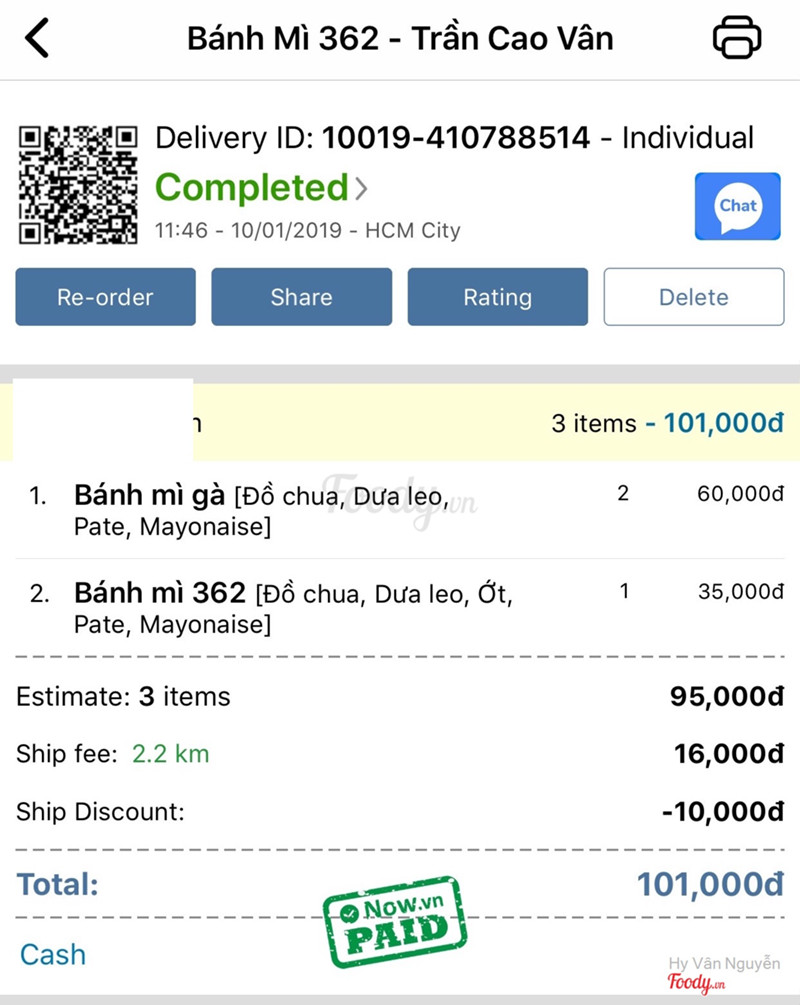Screen dimensions: 800x1005
Task: Tap the 3 items - 101,000đ summary header
Action: point(667,423)
